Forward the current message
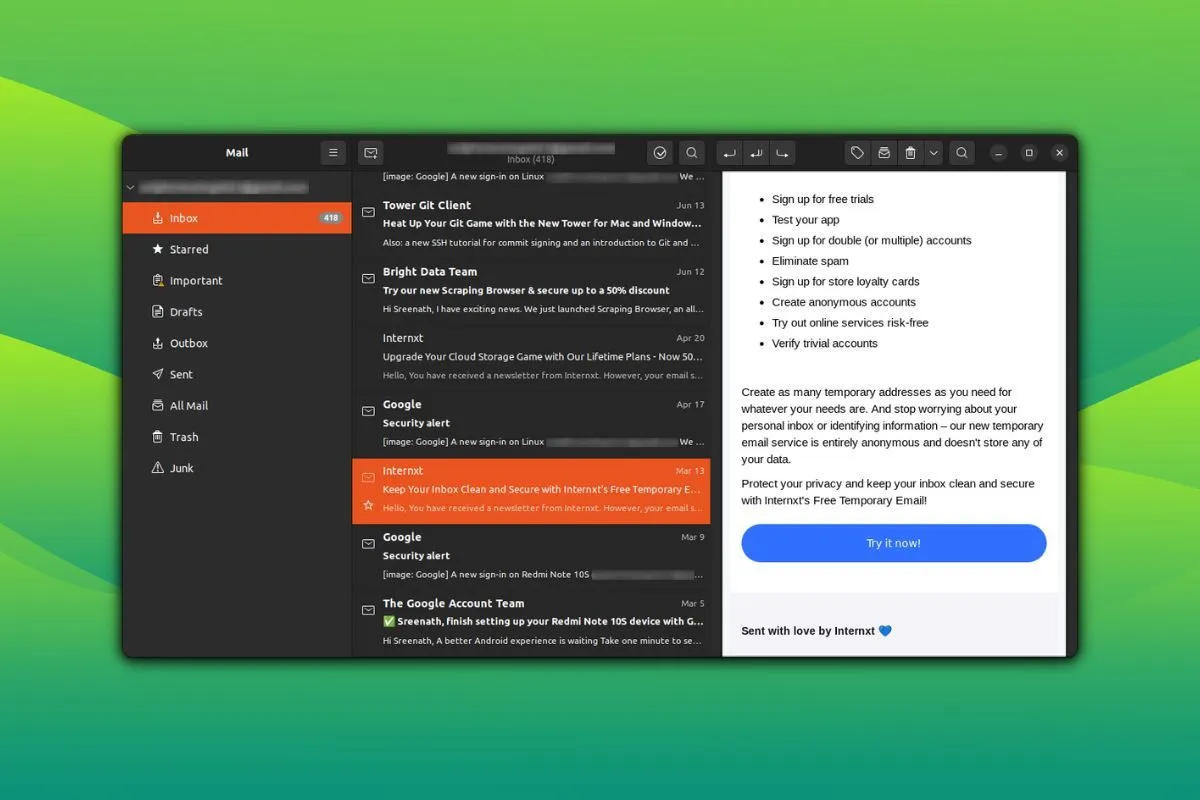Screen dimensions: 1200x800 click(x=781, y=152)
